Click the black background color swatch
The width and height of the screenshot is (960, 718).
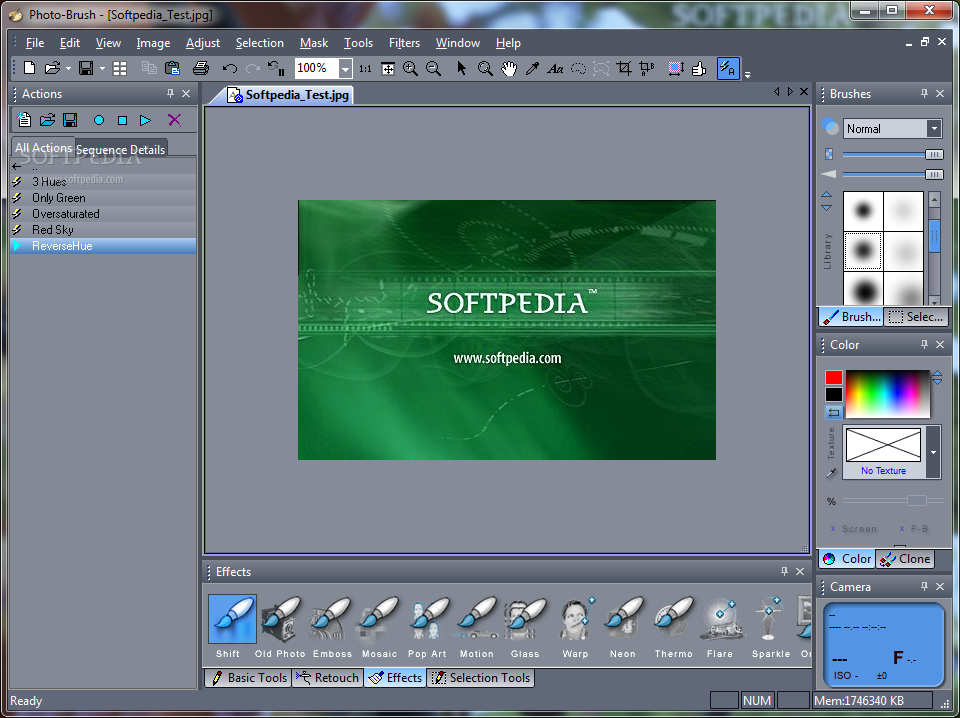point(833,395)
